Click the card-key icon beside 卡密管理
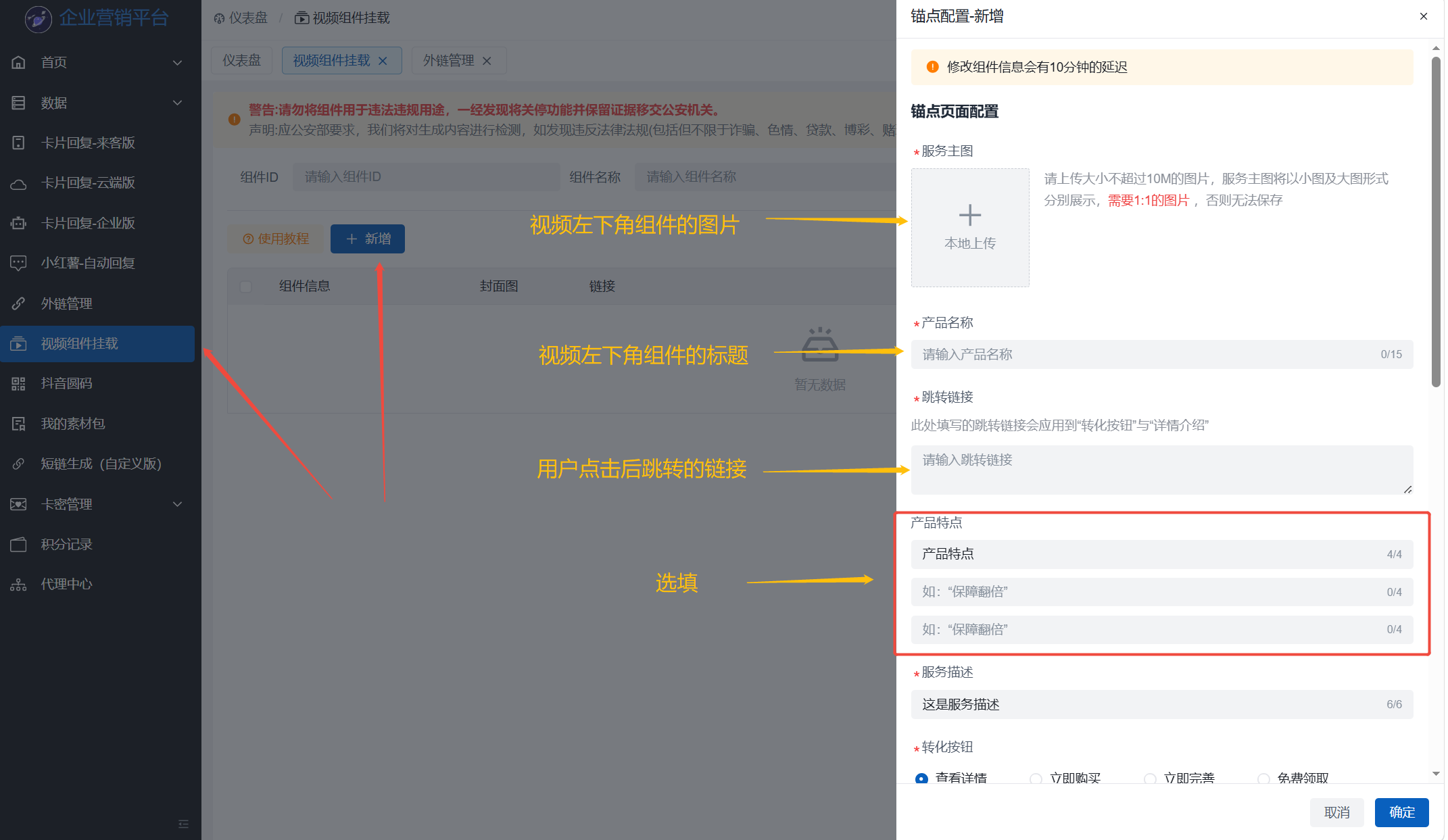 pyautogui.click(x=18, y=504)
